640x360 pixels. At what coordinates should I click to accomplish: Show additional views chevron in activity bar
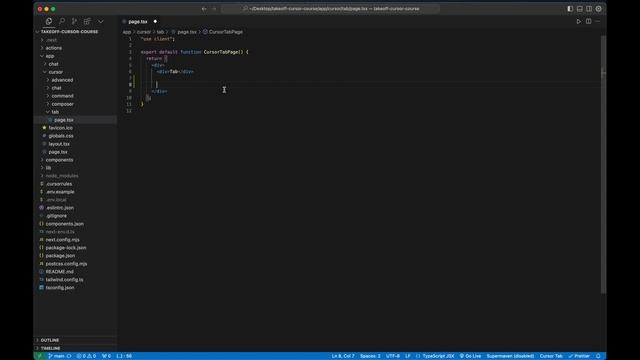(100, 21)
